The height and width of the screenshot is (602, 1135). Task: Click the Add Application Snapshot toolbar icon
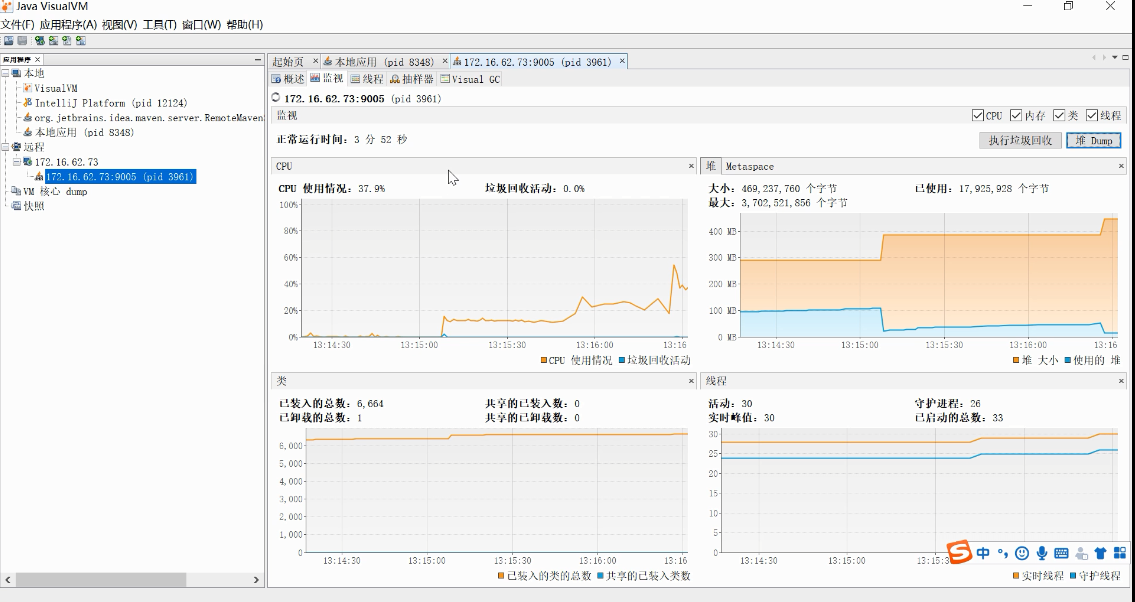pos(81,41)
